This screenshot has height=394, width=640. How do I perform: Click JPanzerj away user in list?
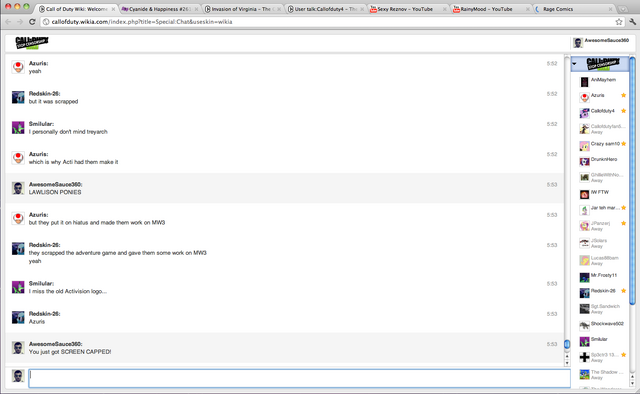point(602,225)
